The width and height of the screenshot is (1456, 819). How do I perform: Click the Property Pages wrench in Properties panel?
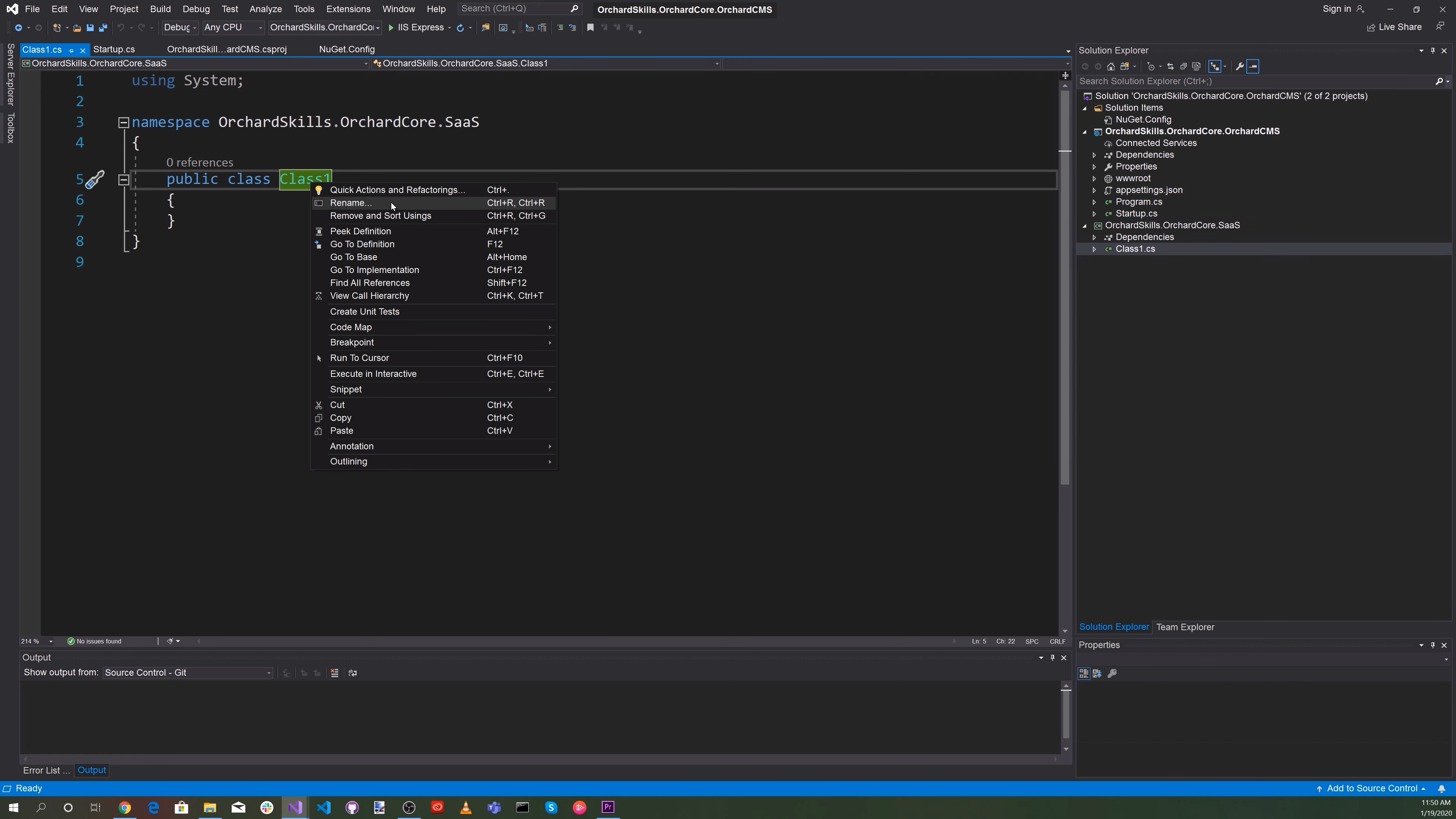pos(1112,674)
